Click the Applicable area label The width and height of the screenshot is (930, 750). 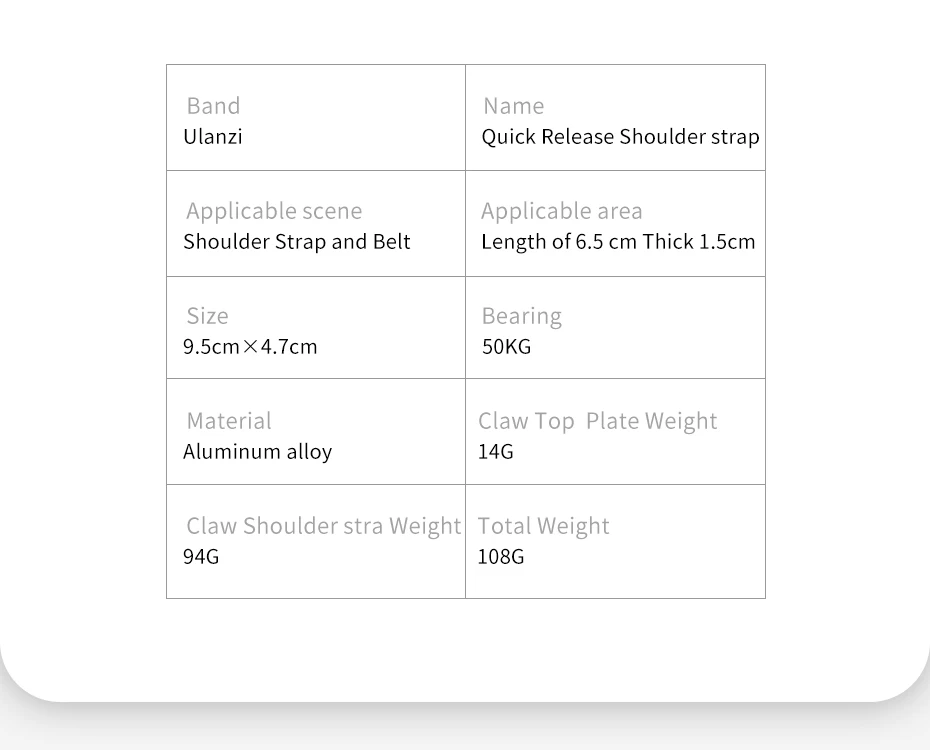562,211
